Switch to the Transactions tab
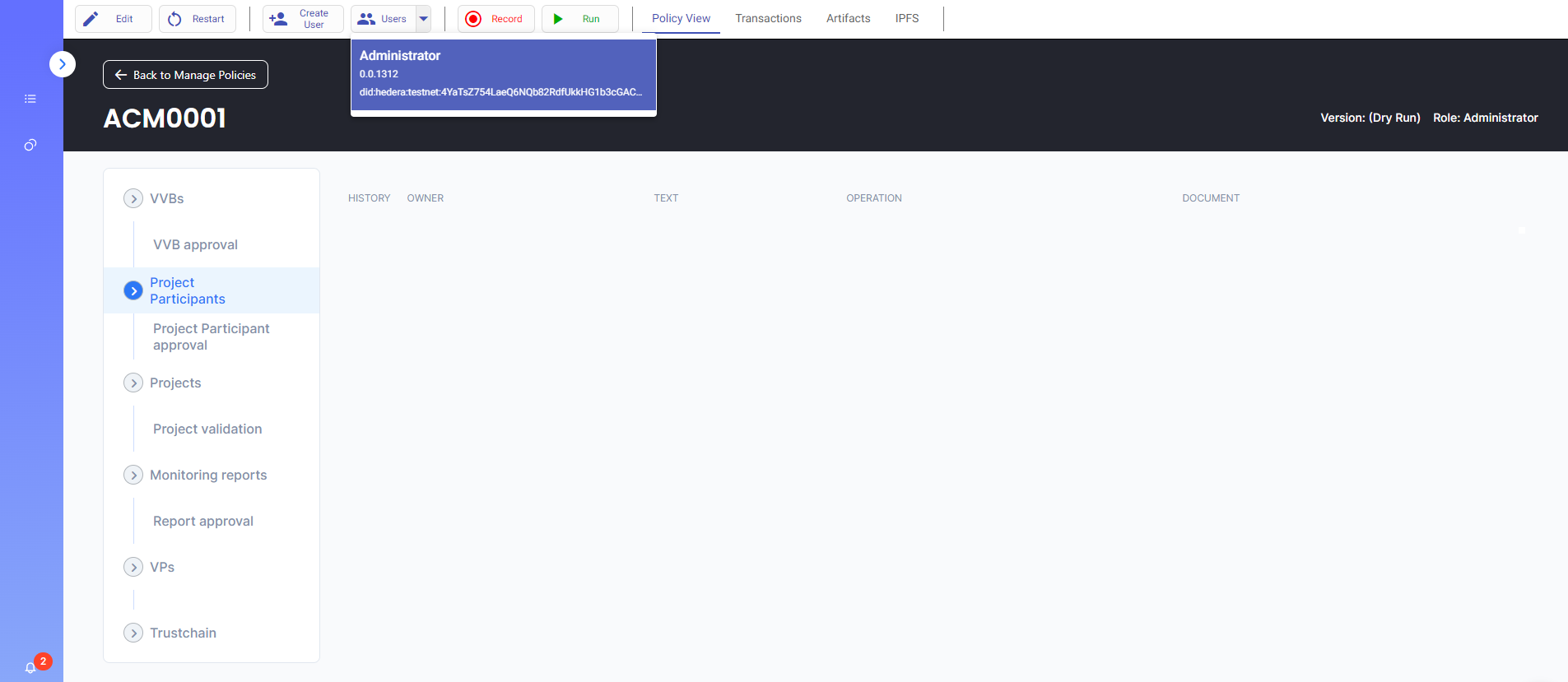The height and width of the screenshot is (682, 1568). 768,18
